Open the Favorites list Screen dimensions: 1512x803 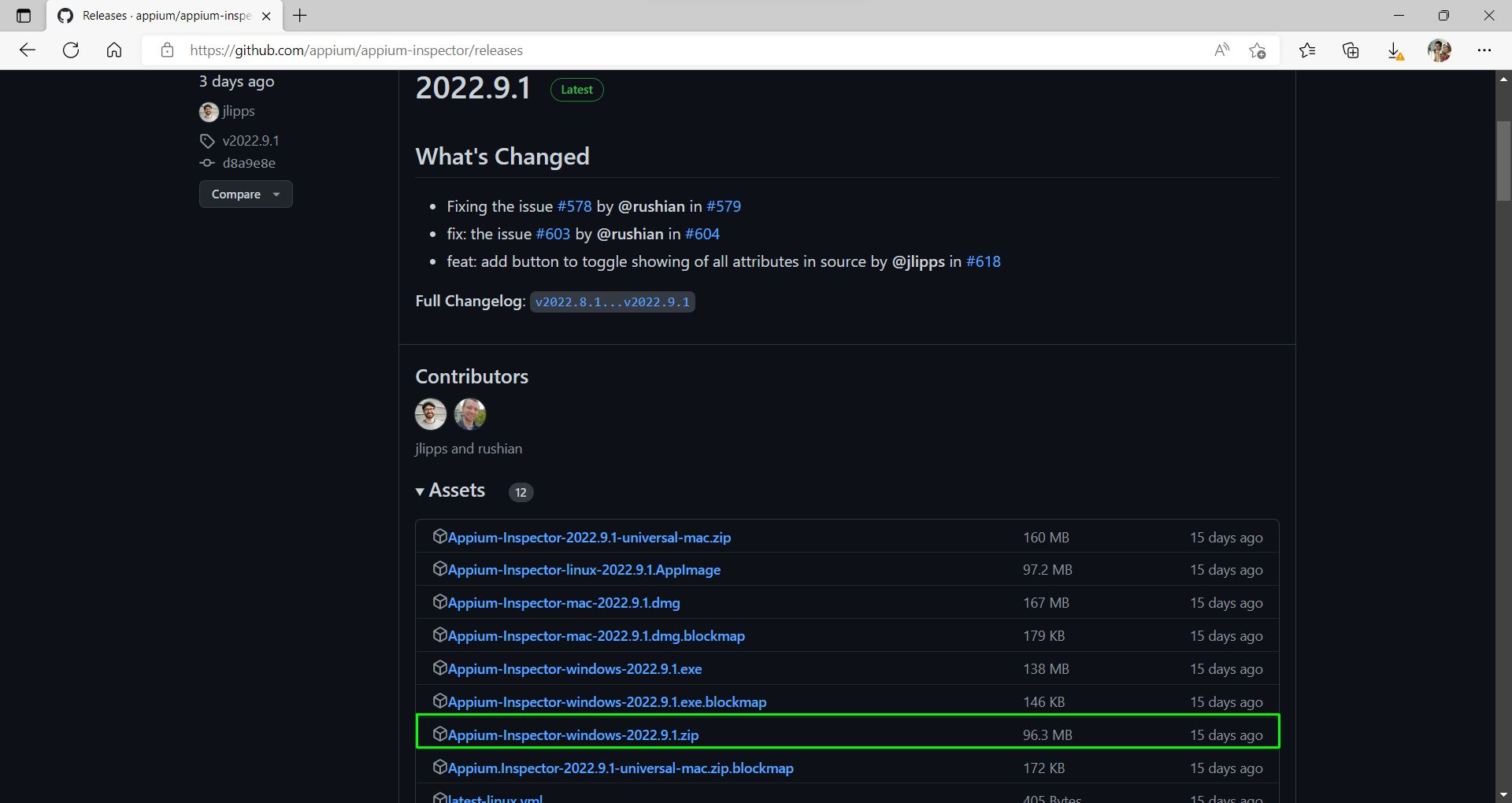(x=1307, y=50)
